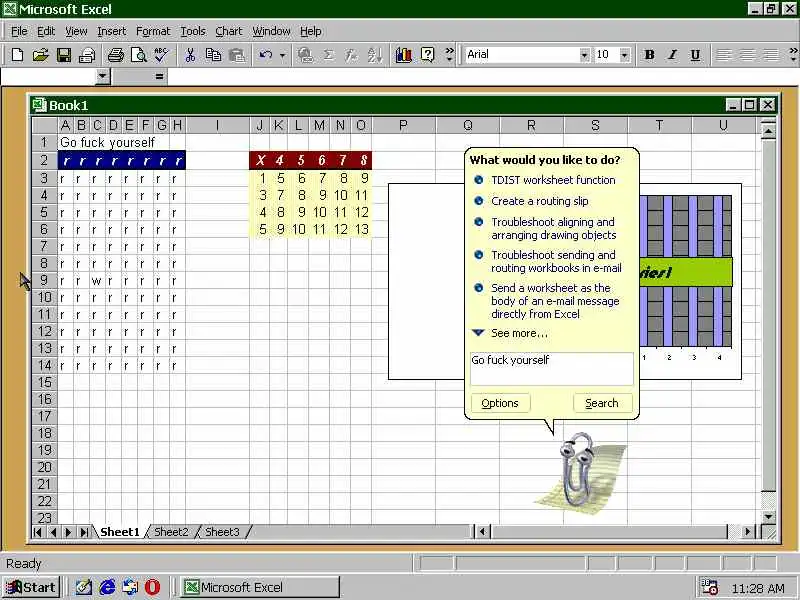Viewport: 800px width, 600px height.
Task: Open the File menu
Action: pos(19,31)
